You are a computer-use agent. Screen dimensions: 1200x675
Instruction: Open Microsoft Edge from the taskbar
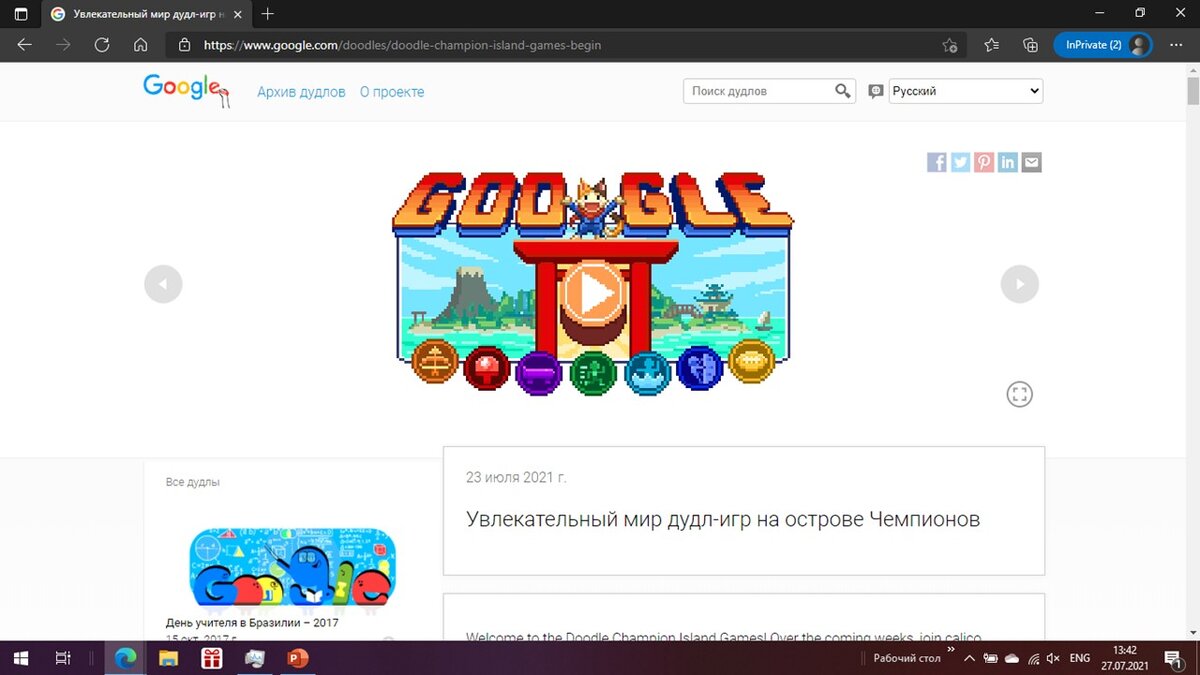pyautogui.click(x=125, y=658)
